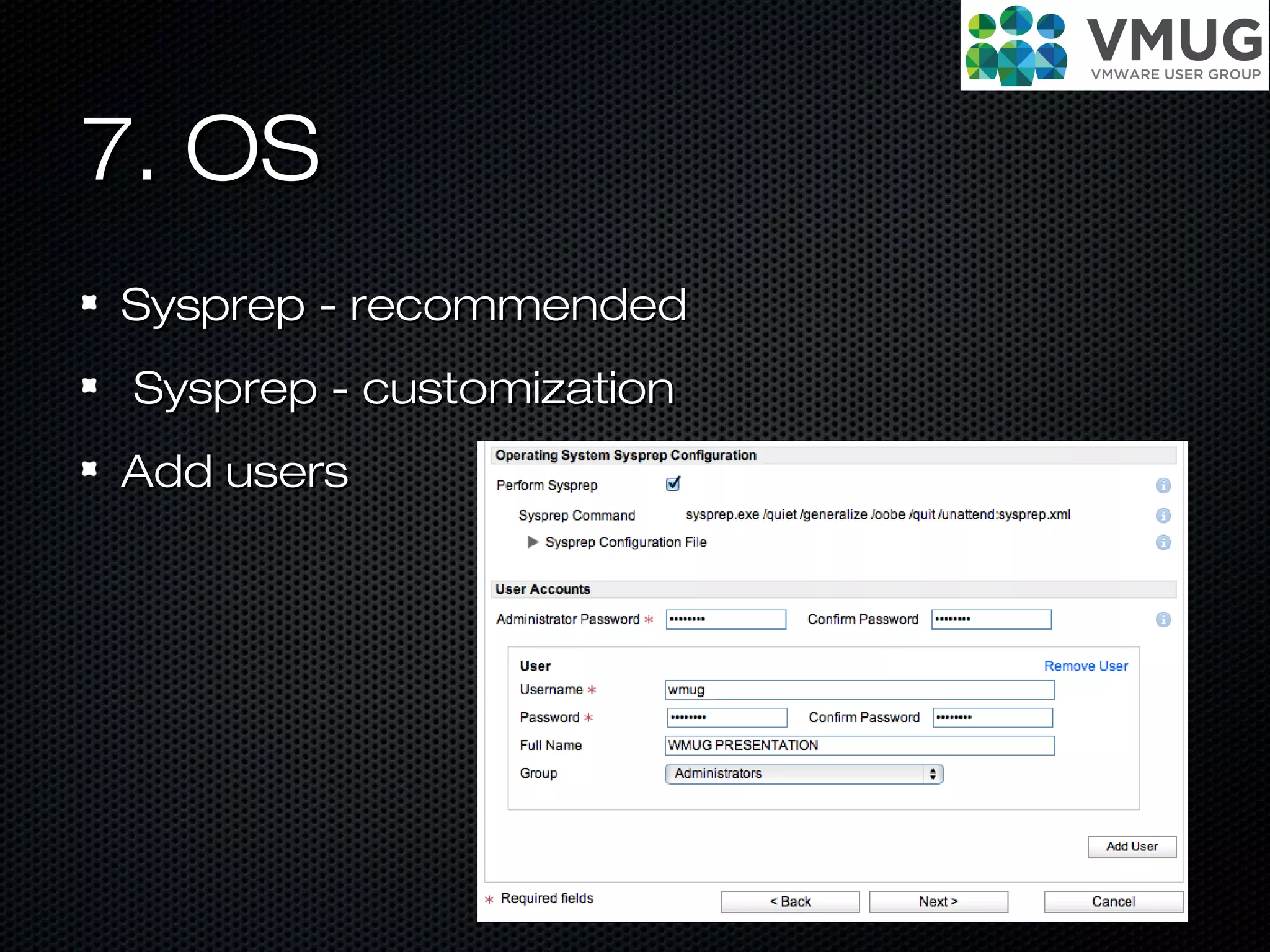Go back with the < Back button

click(x=790, y=902)
